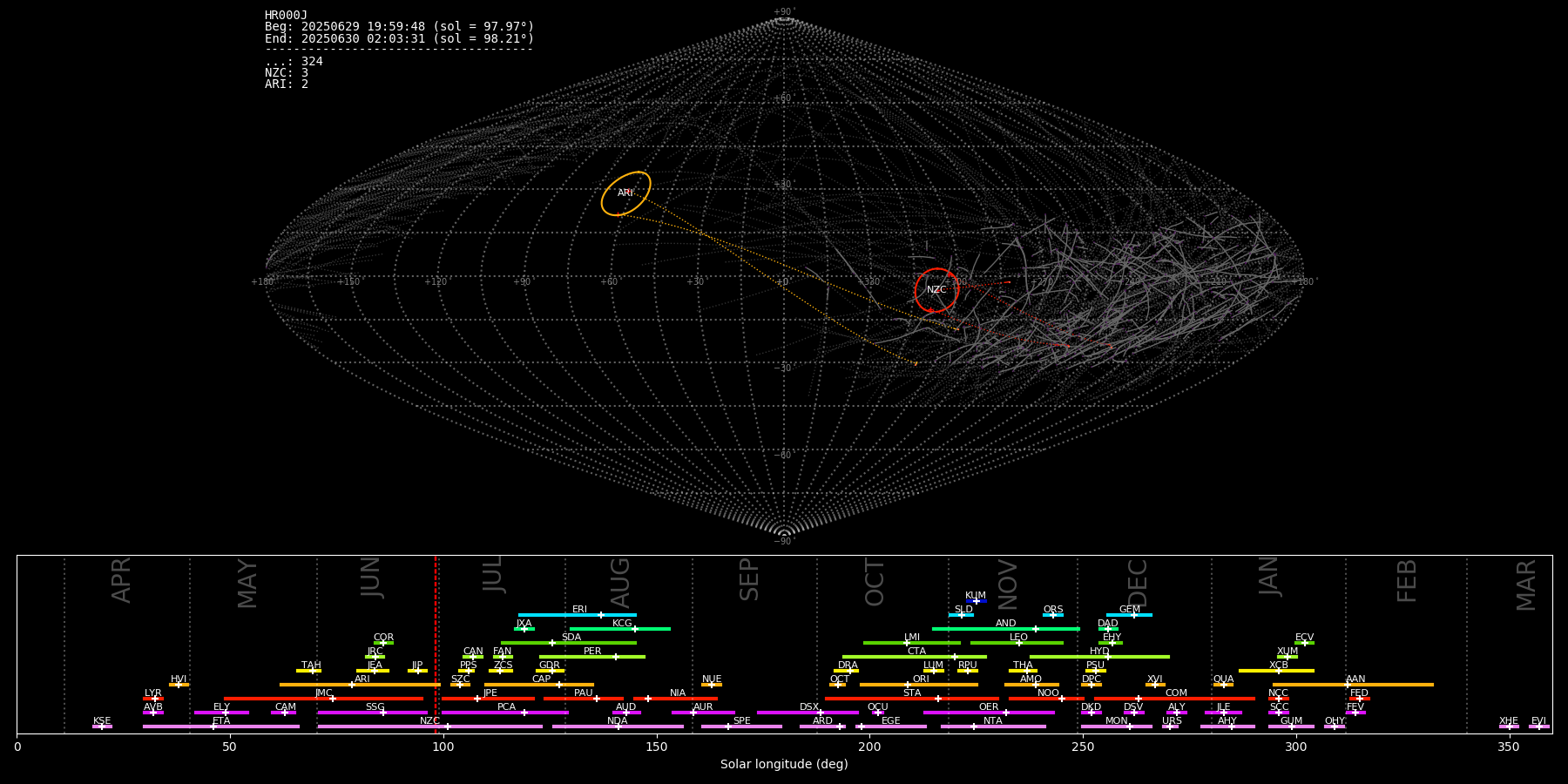The height and width of the screenshot is (784, 1568).
Task: Click the FEB month label
Action: click(1407, 581)
